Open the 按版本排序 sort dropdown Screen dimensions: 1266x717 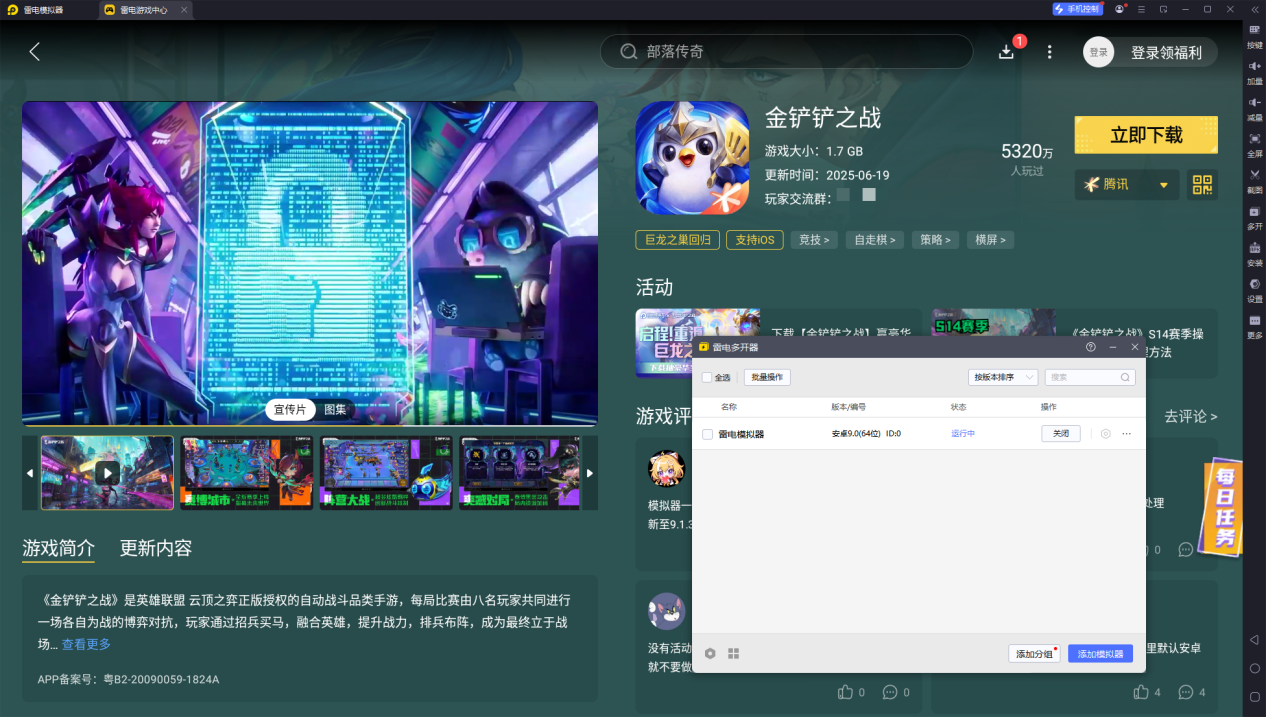pos(1003,377)
